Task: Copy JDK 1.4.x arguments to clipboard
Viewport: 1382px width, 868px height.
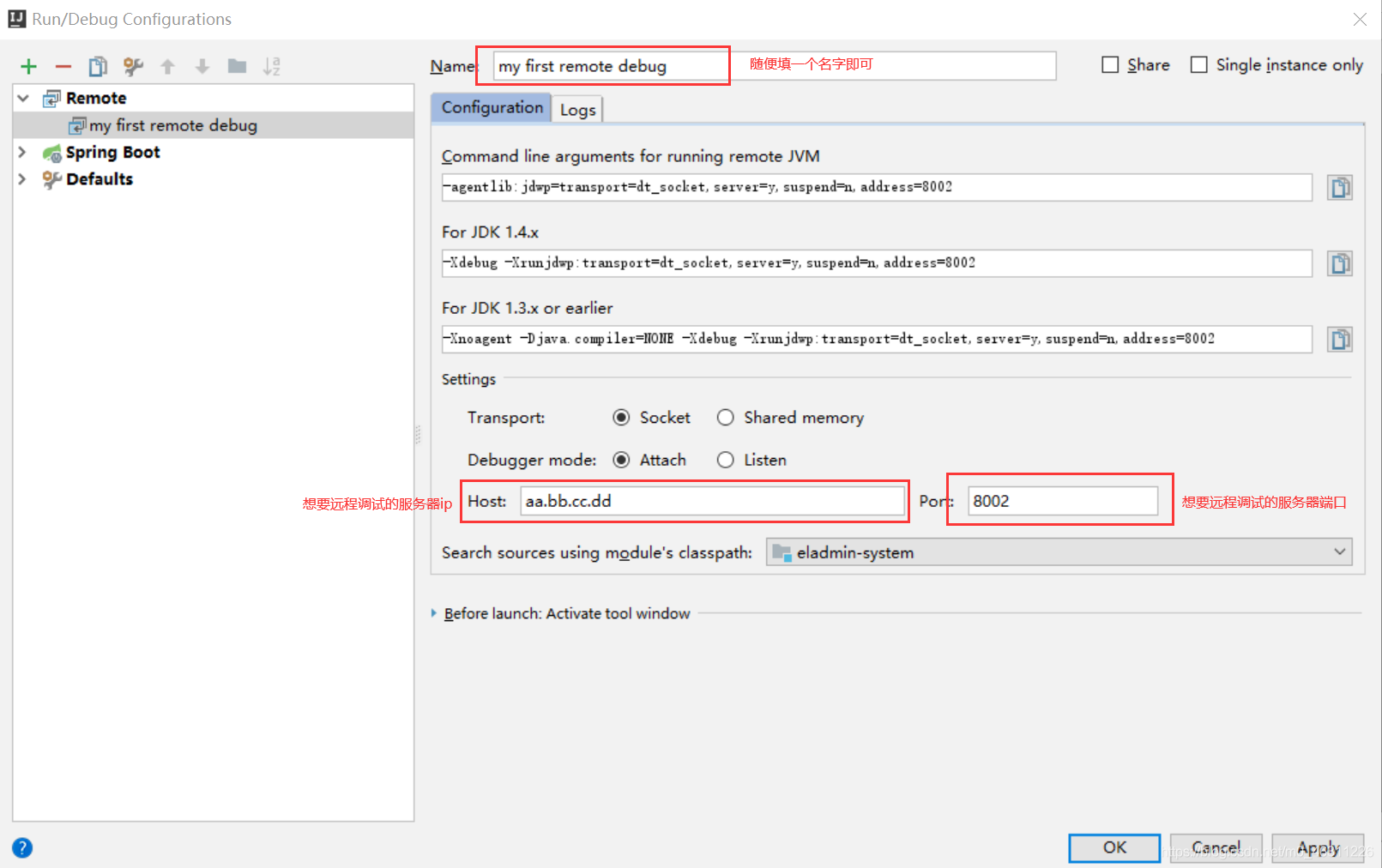Action: click(1340, 262)
